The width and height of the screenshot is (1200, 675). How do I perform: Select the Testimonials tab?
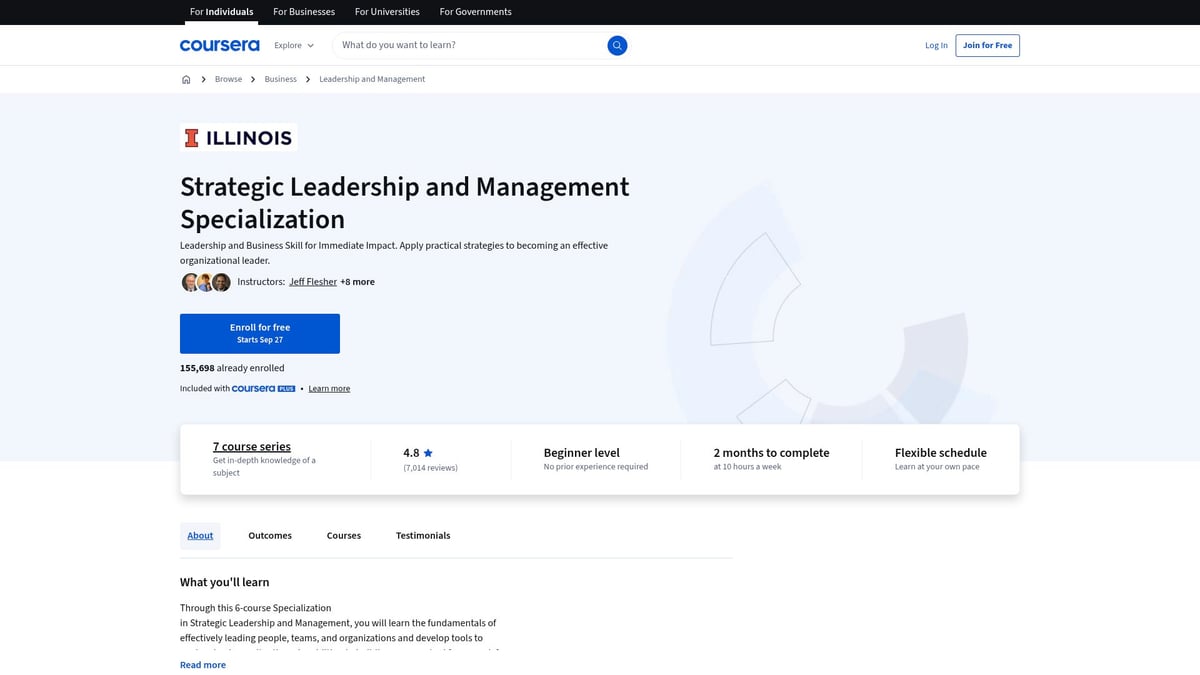423,536
